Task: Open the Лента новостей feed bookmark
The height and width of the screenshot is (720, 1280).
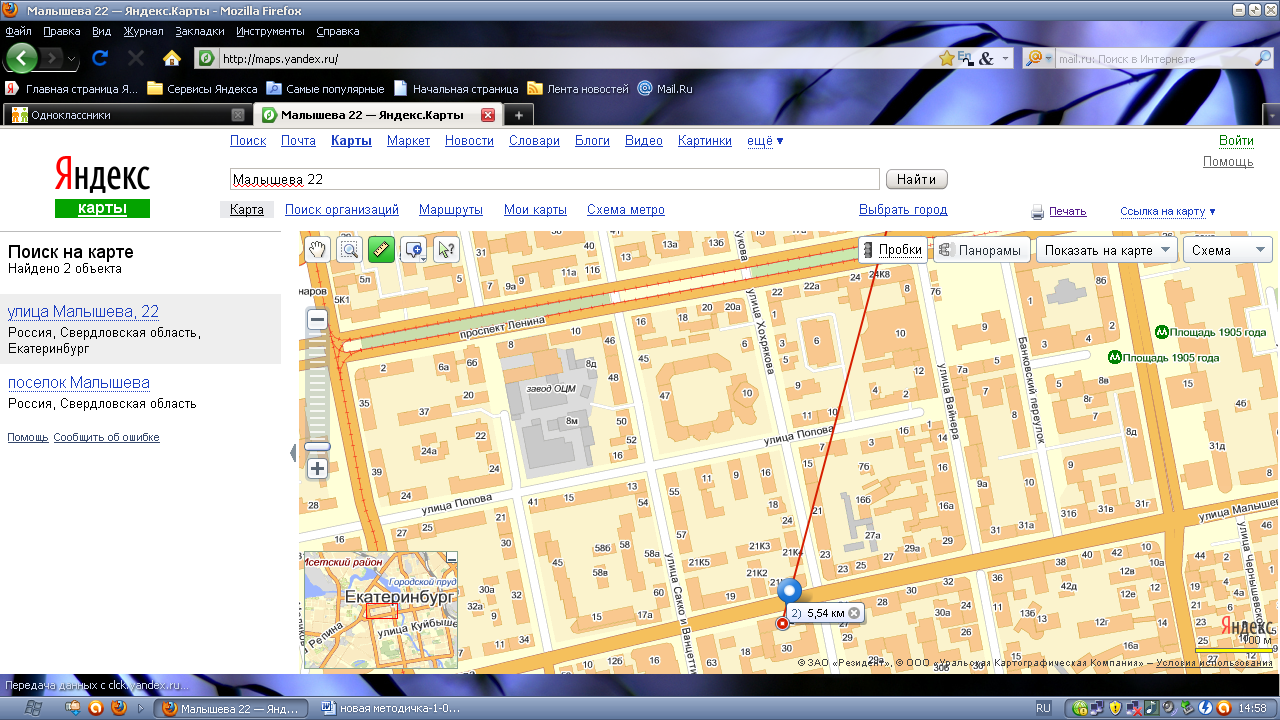Action: point(578,88)
